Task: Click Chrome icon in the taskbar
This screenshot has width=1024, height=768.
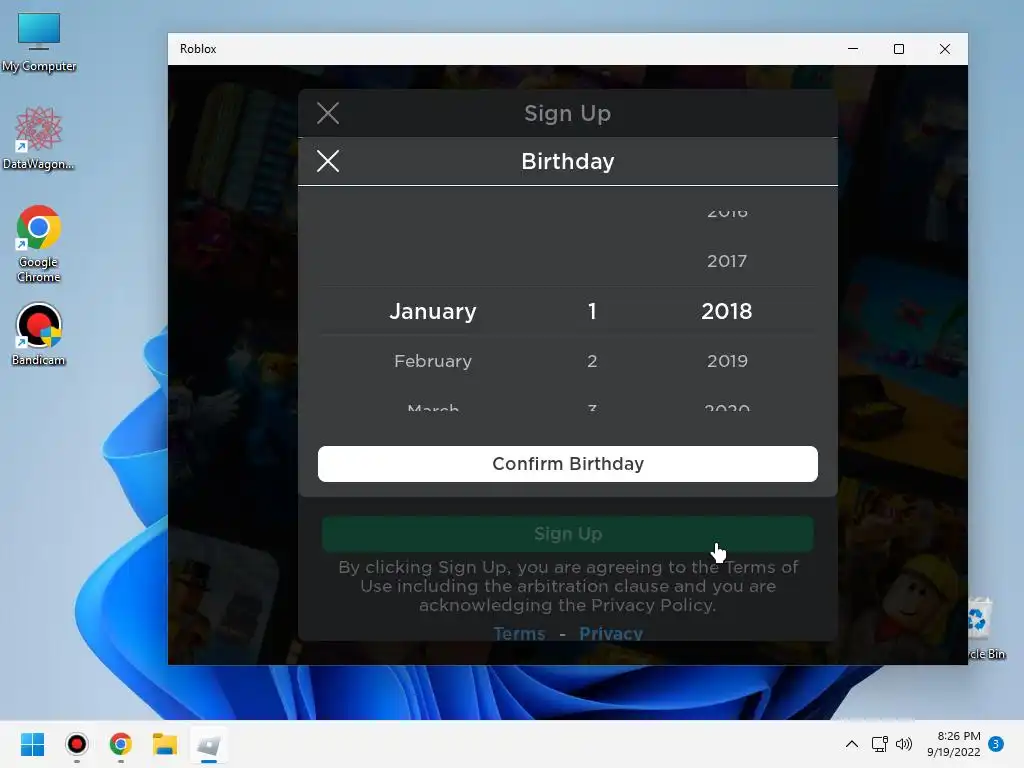Action: [x=121, y=744]
